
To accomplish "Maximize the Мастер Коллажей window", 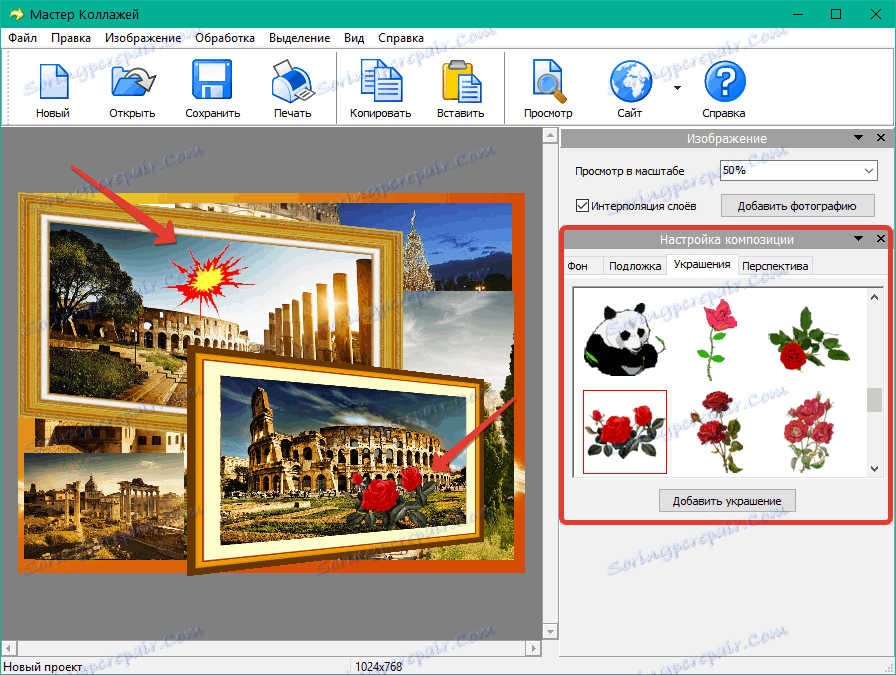I will tap(835, 14).
